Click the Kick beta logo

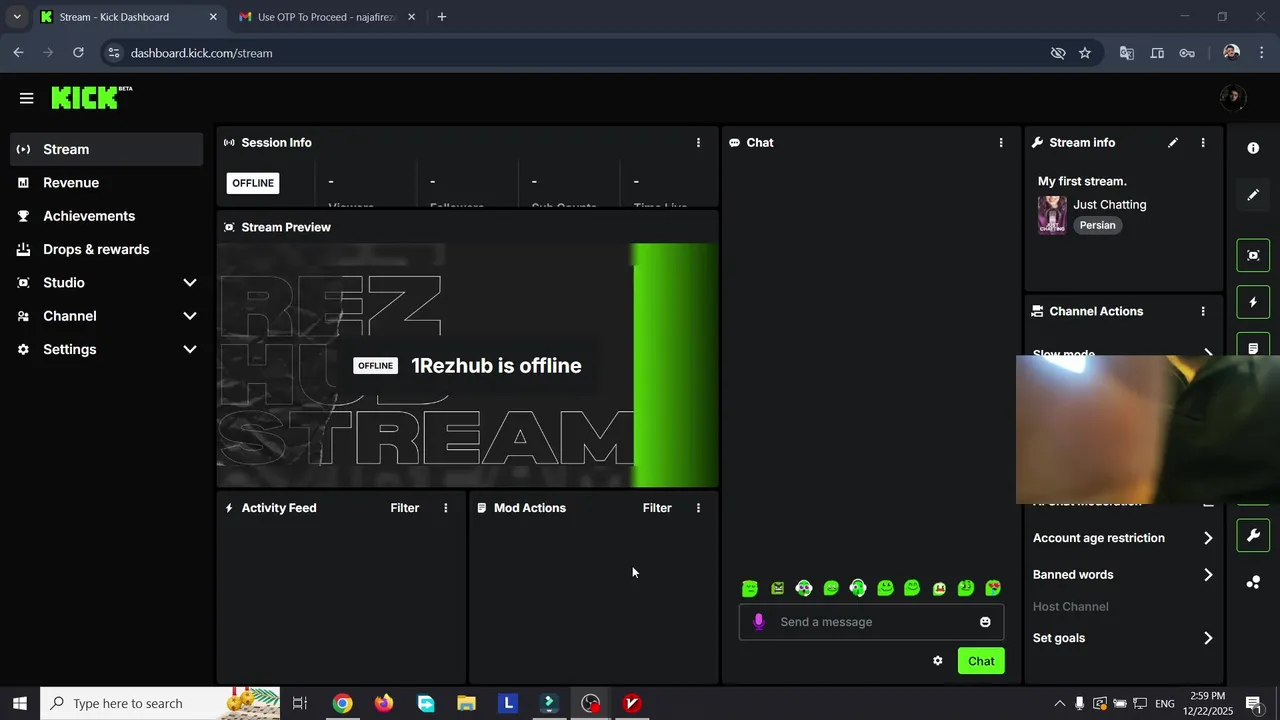click(92, 97)
